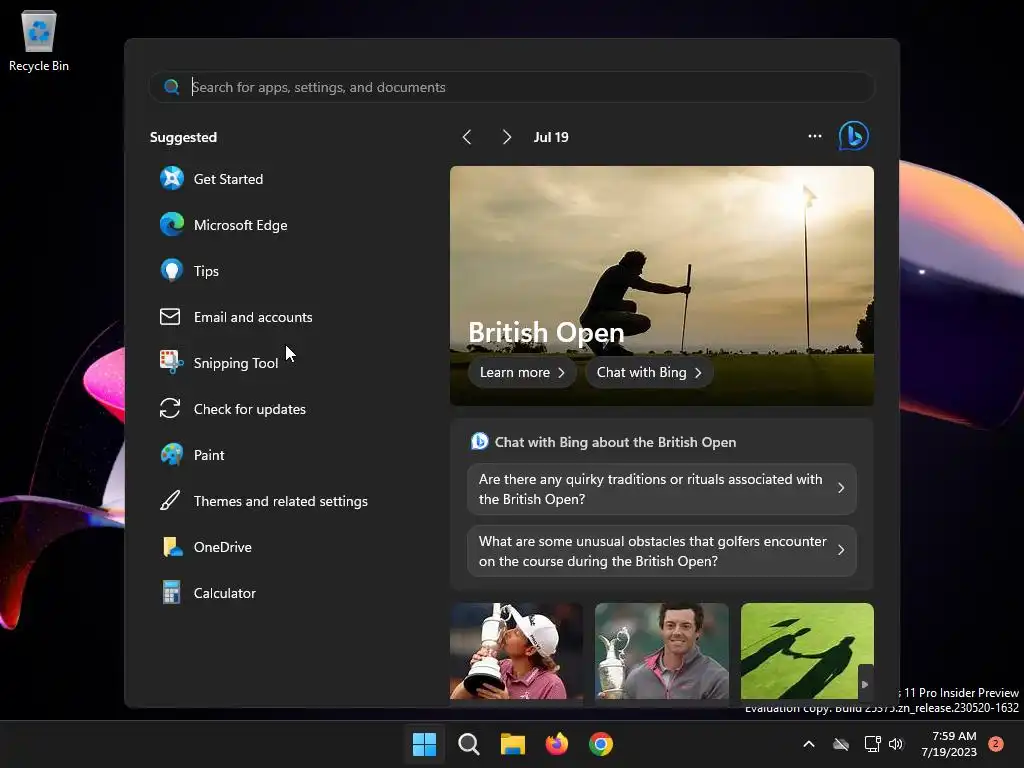Select 'Are there any quirky traditions' suggestion

coord(662,488)
